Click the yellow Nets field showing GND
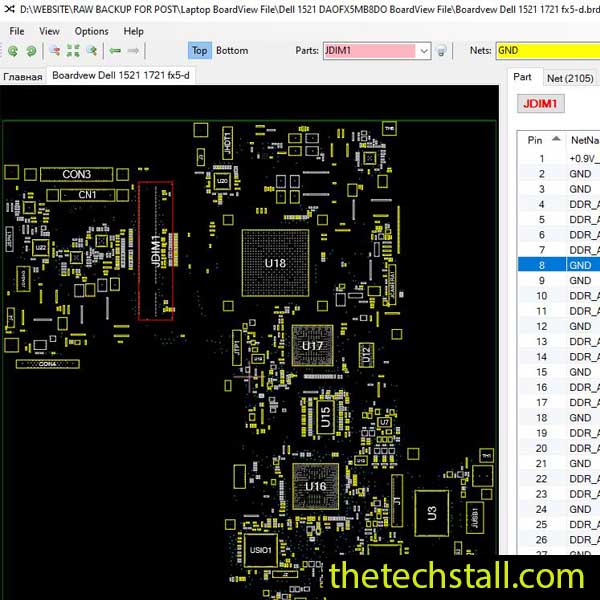Image resolution: width=600 pixels, height=600 pixels. click(x=548, y=51)
